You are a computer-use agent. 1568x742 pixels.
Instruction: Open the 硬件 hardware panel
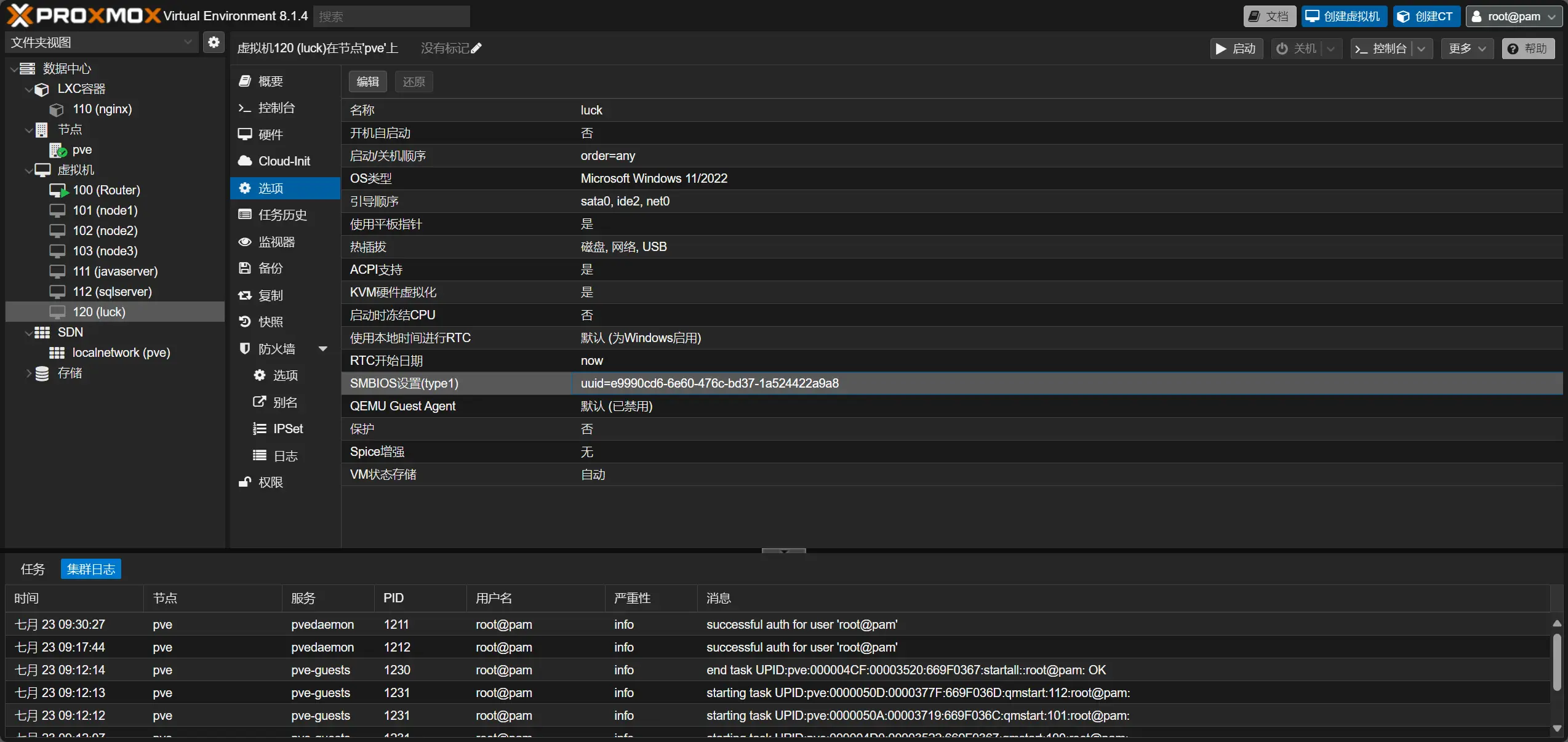(x=270, y=135)
